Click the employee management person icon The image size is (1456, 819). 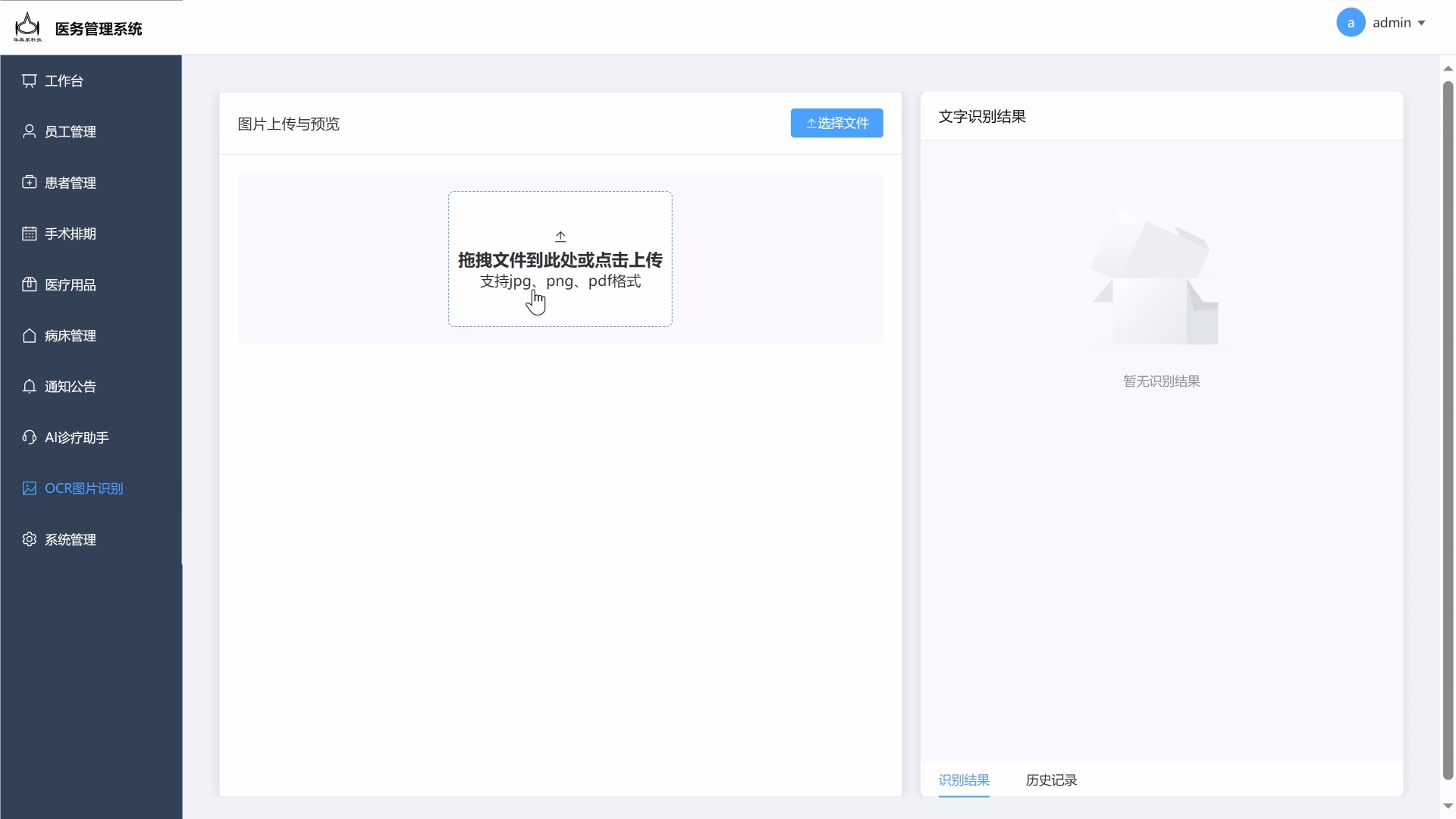point(29,132)
